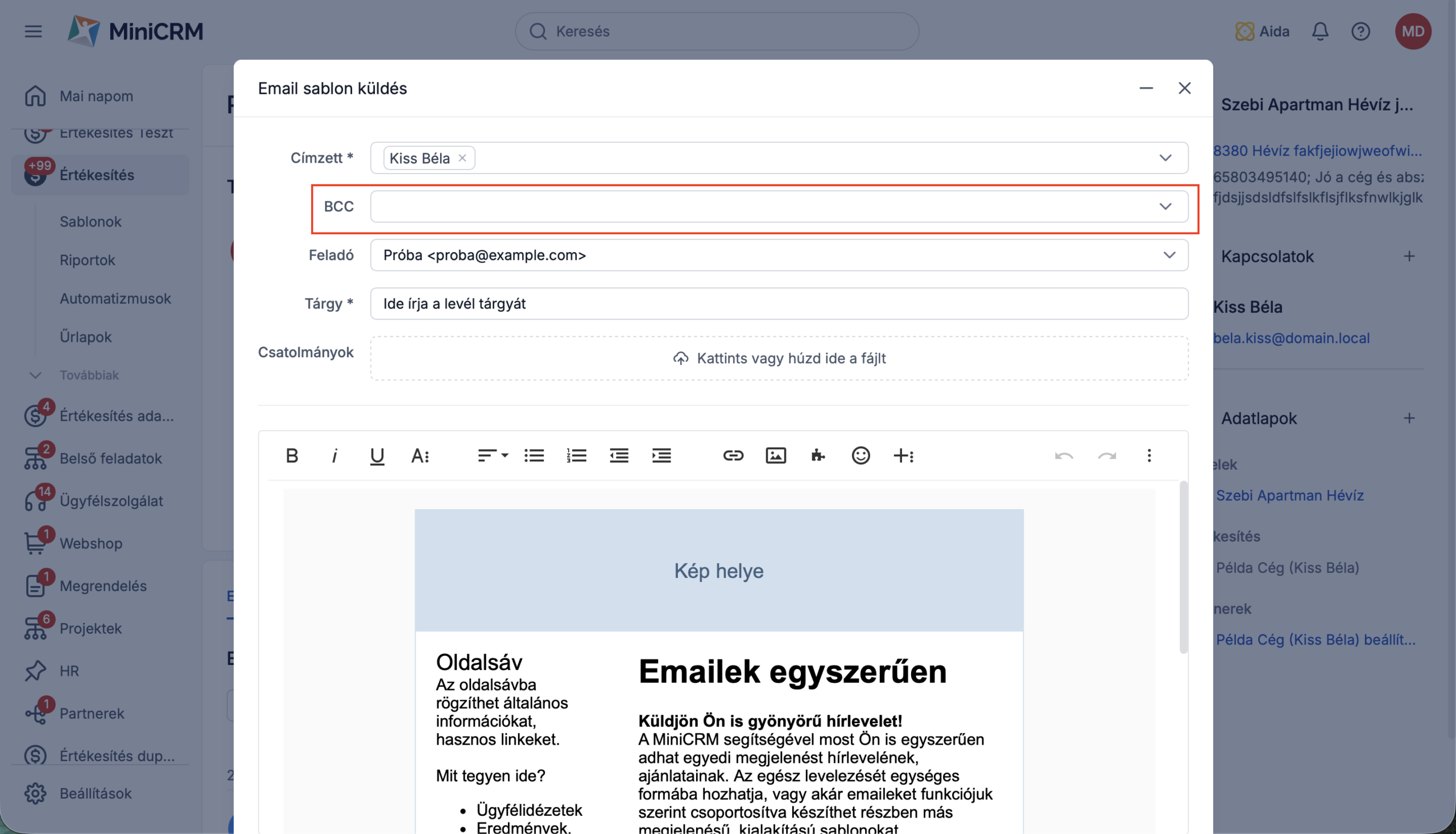Open the 8380 Hévíz address link
The image size is (1456, 834).
1317,151
